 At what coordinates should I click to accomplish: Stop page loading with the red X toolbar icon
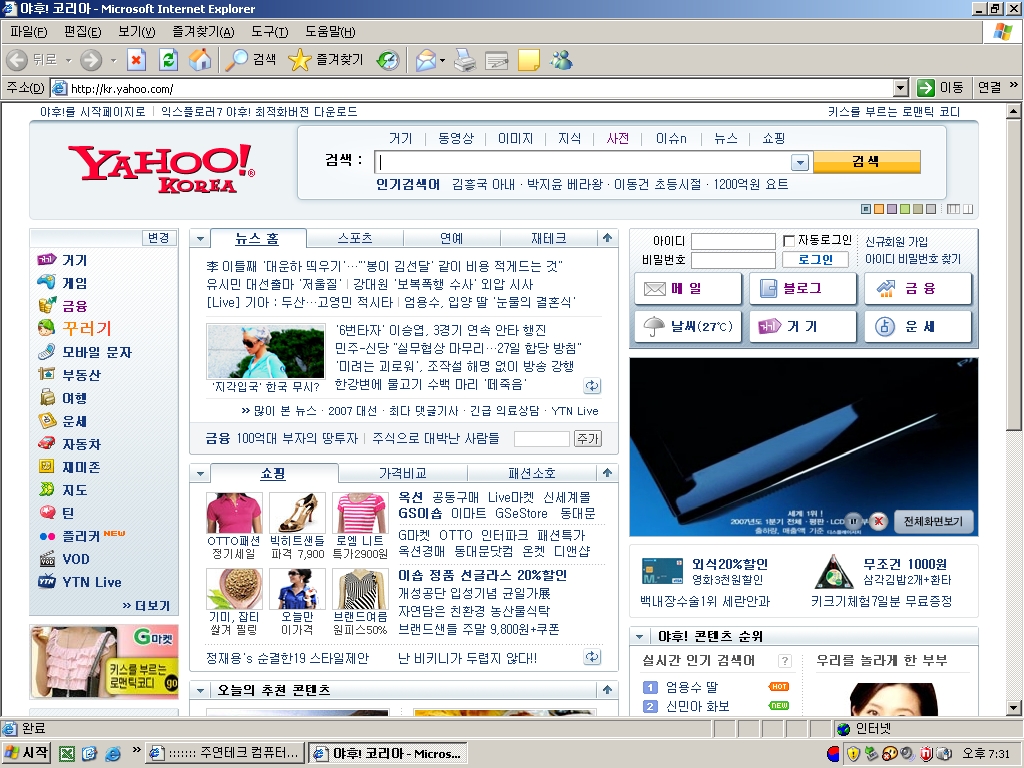pyautogui.click(x=136, y=60)
